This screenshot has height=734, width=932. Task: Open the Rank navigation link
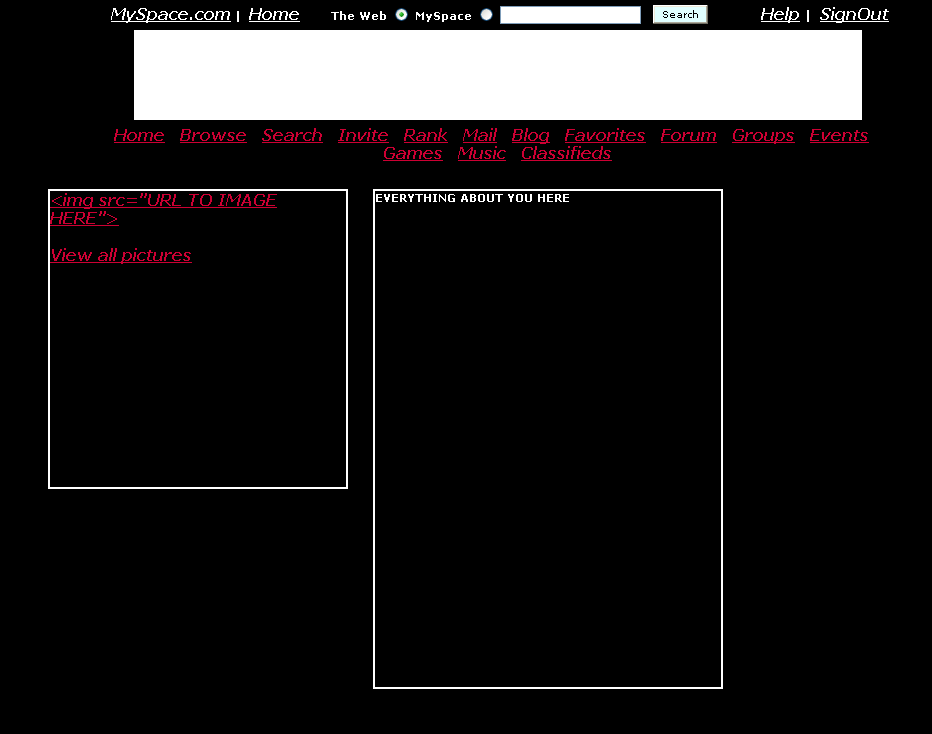click(x=425, y=135)
